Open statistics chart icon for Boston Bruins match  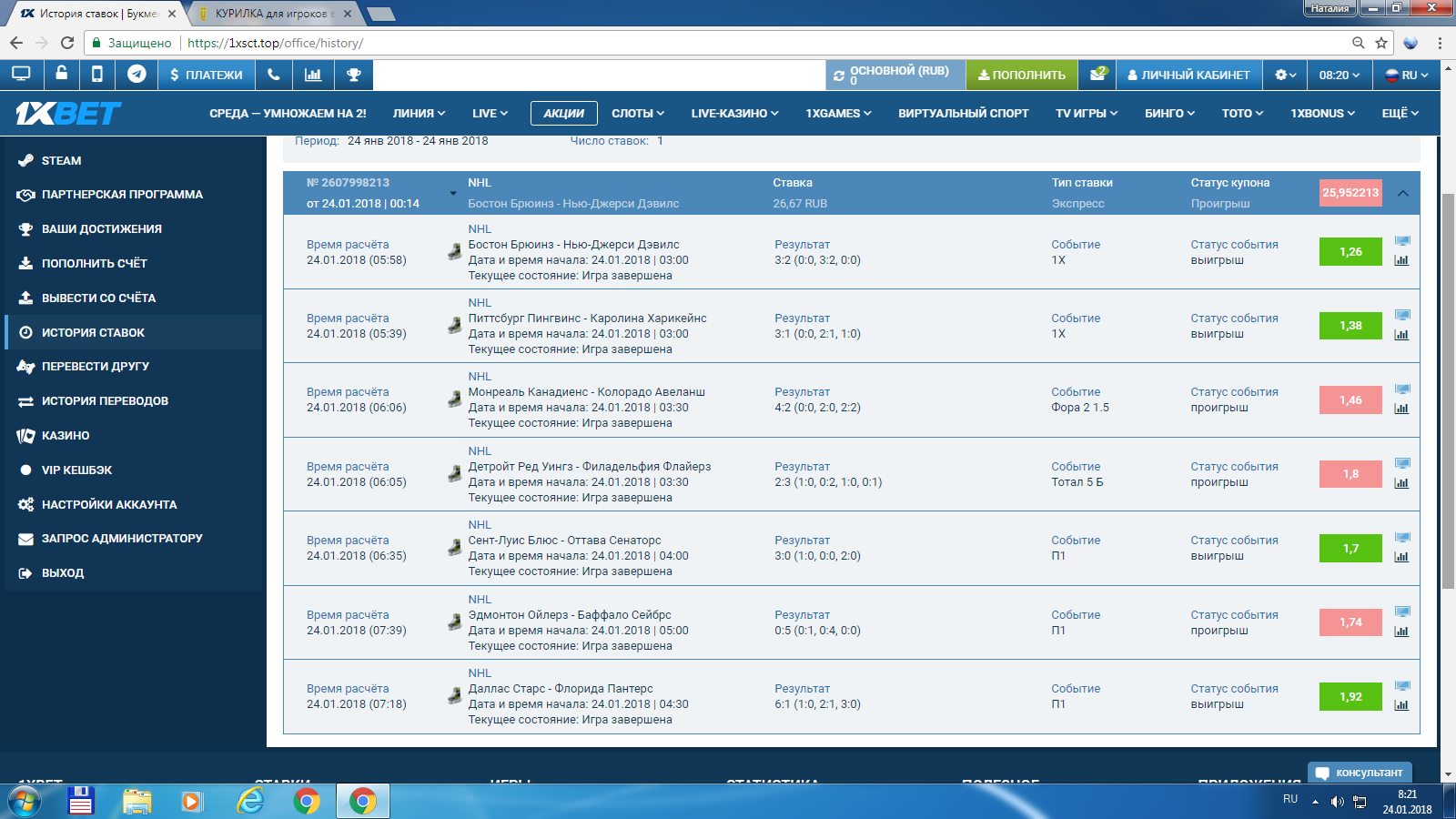click(x=1401, y=260)
